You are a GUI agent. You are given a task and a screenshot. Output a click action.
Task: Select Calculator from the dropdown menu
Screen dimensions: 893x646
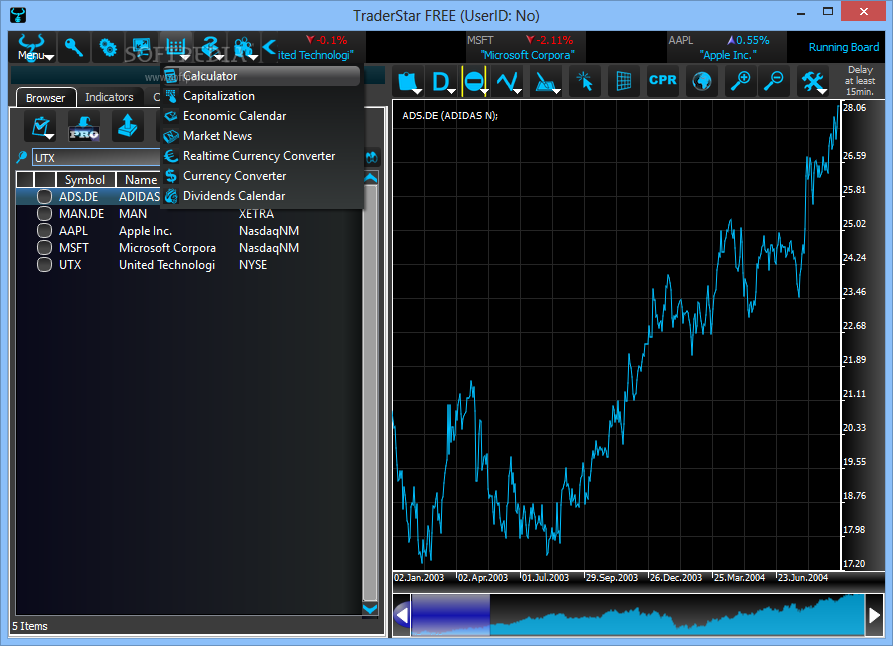tap(262, 76)
